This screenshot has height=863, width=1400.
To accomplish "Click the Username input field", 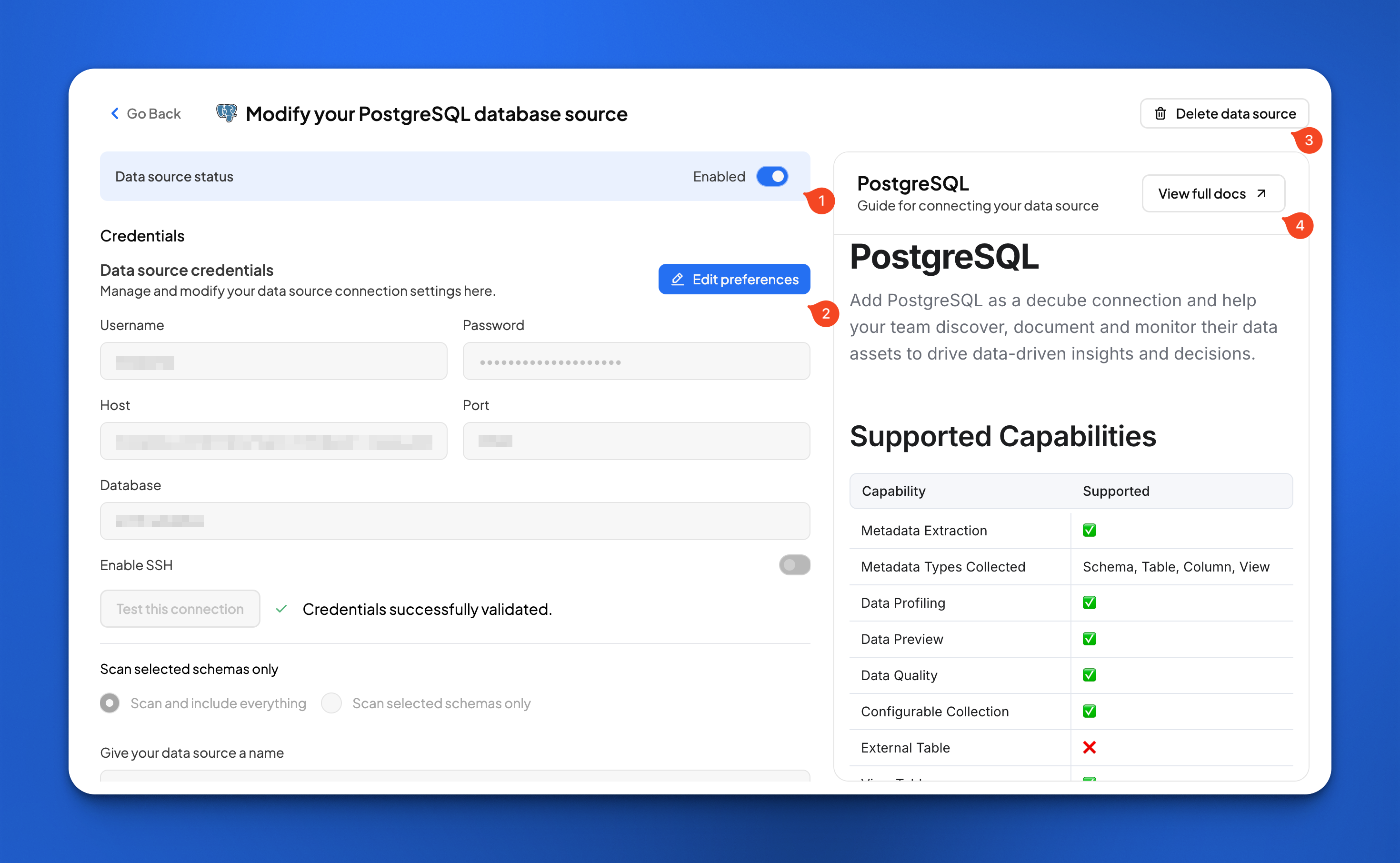I will tap(273, 361).
